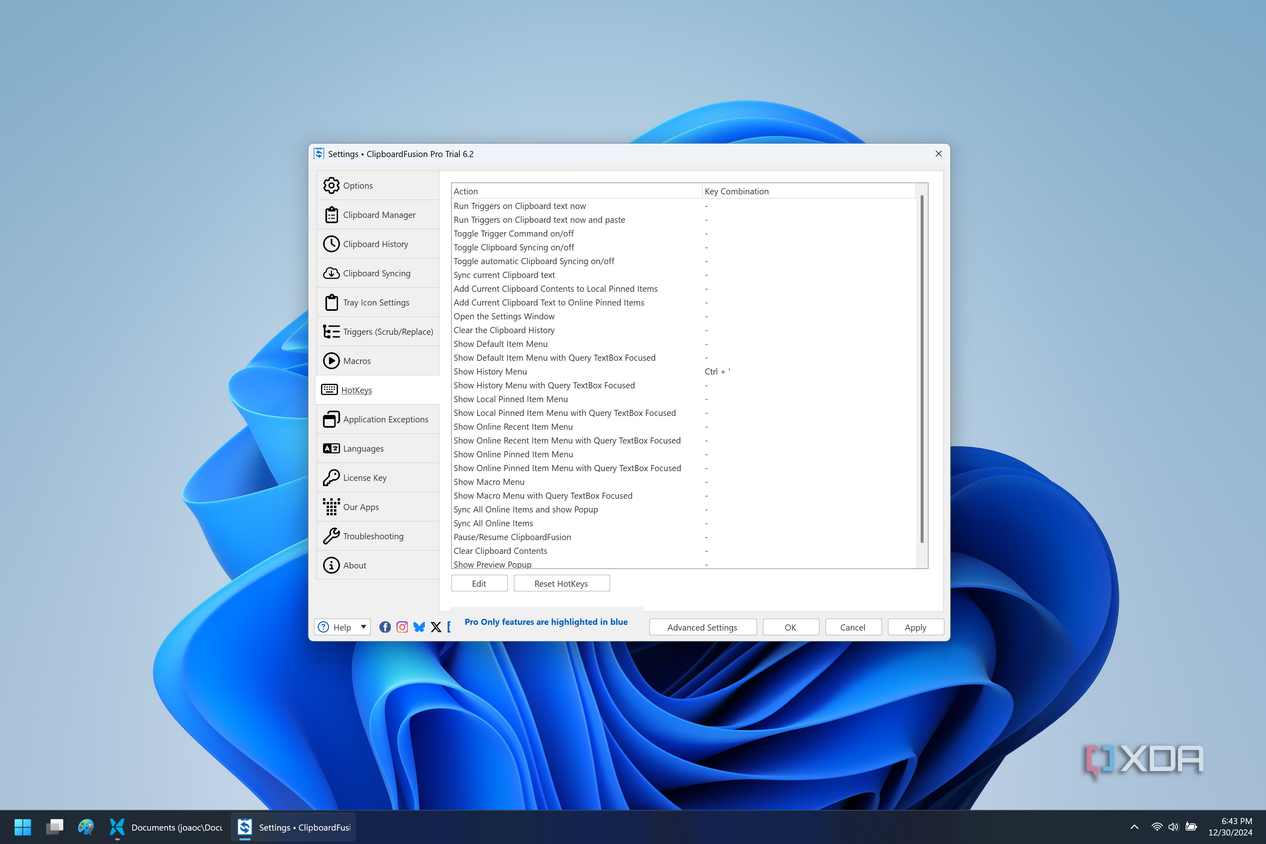The height and width of the screenshot is (844, 1266).
Task: Go to Clipboard History section
Action: pyautogui.click(x=377, y=244)
